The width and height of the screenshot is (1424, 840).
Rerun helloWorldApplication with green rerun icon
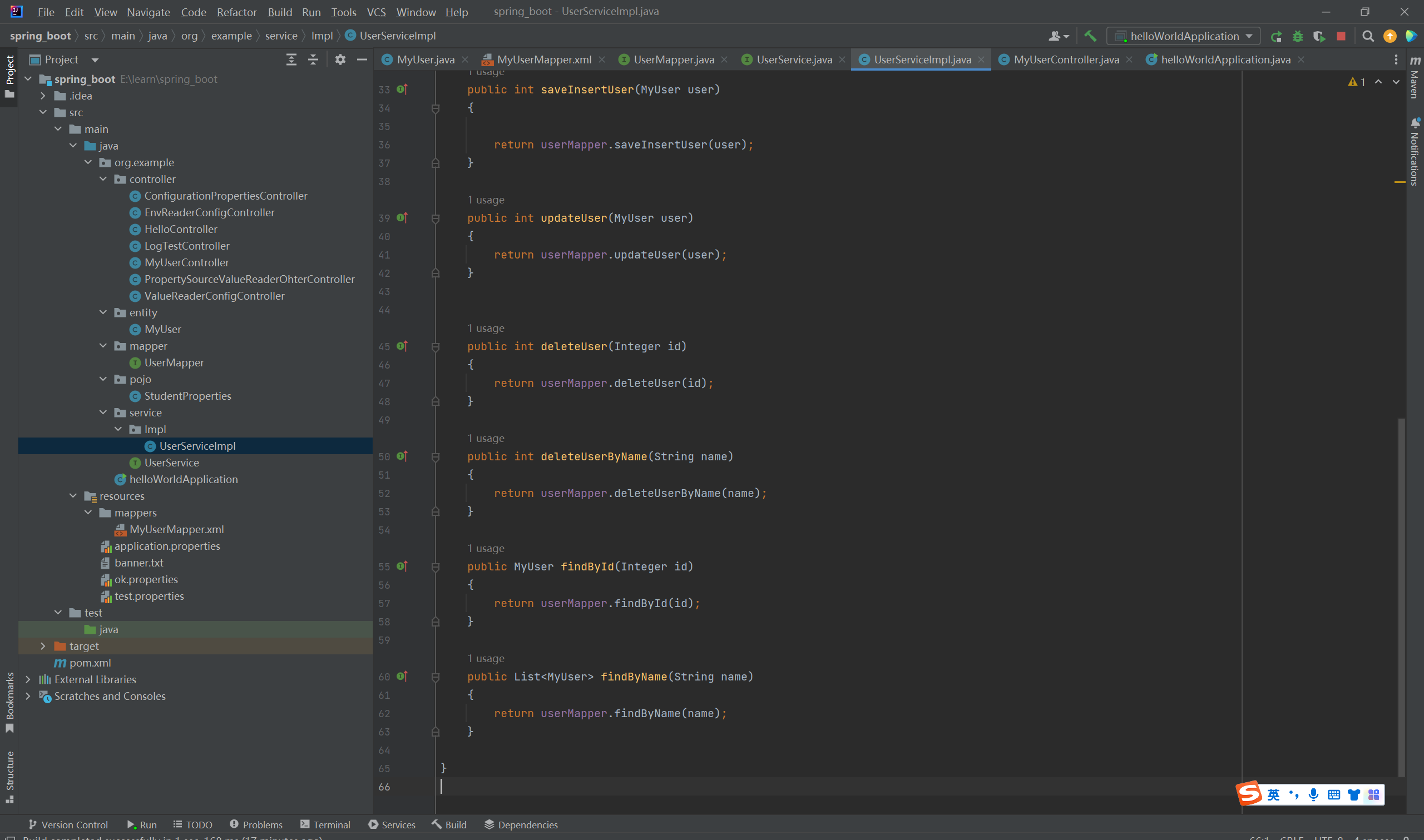click(x=1276, y=36)
